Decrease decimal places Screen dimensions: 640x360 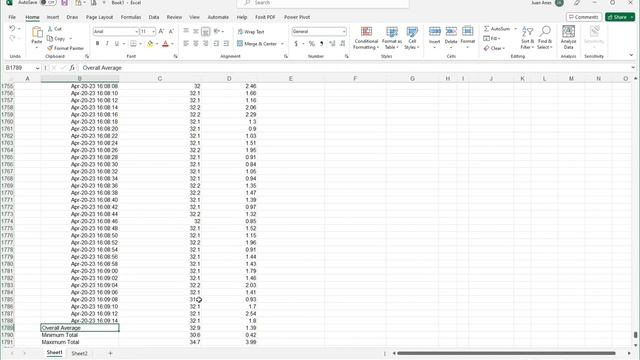(342, 44)
